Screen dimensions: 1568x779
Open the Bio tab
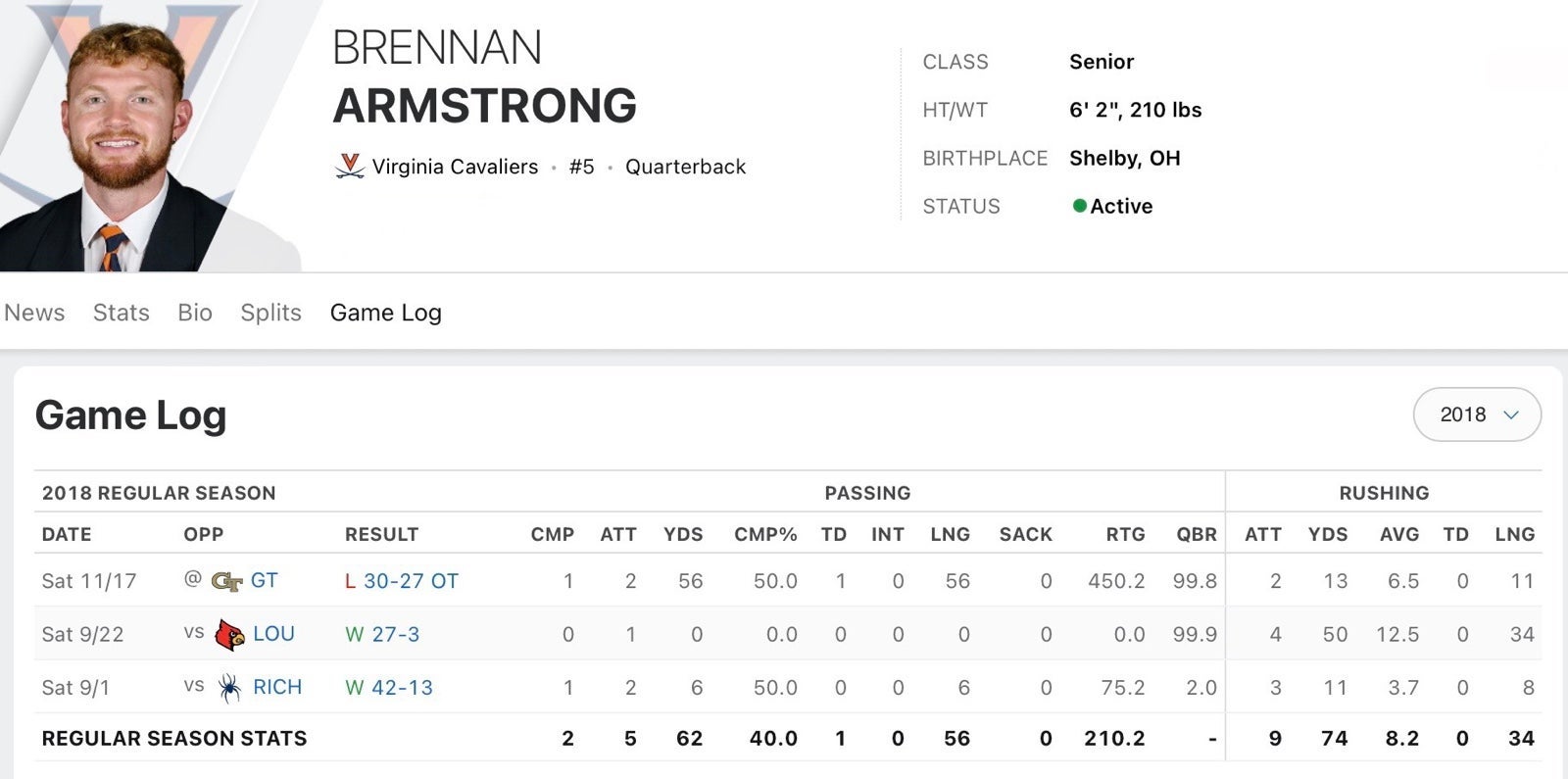tap(195, 313)
